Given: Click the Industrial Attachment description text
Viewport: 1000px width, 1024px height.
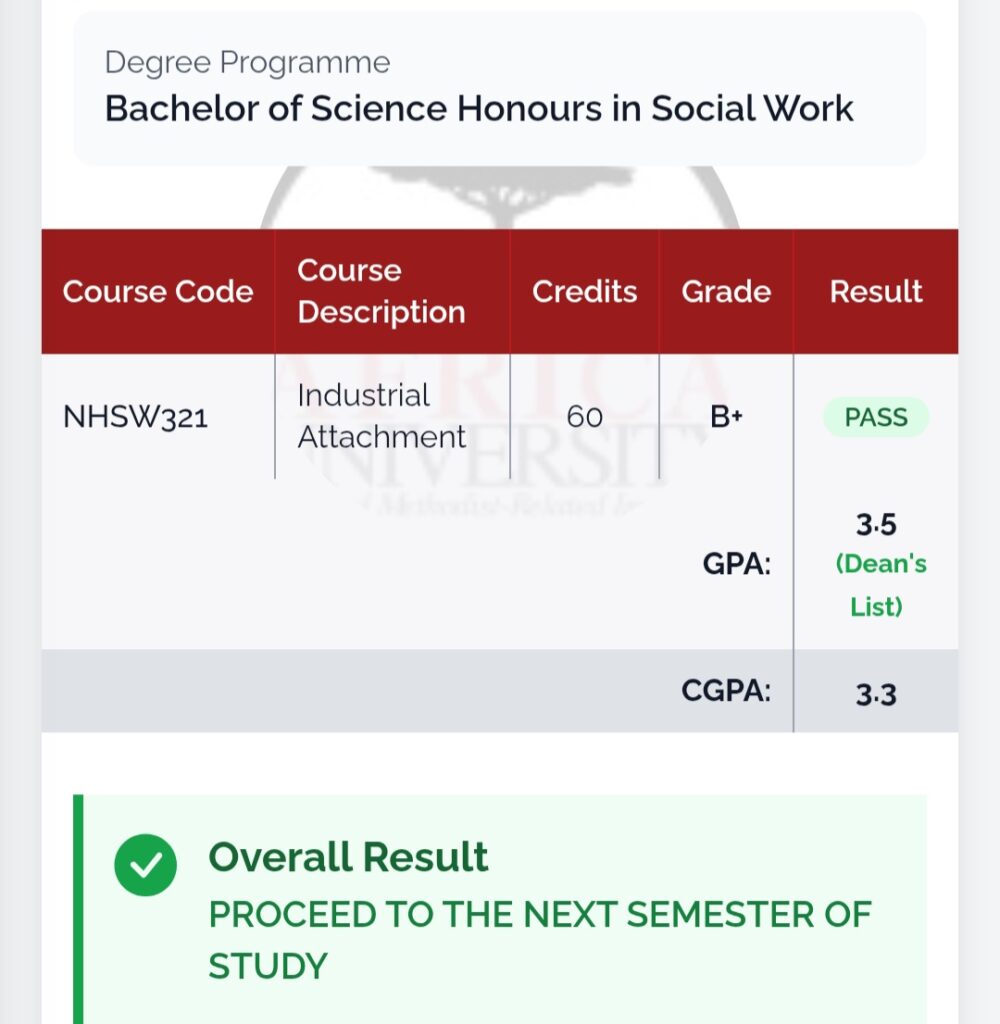Looking at the screenshot, I should [381, 416].
